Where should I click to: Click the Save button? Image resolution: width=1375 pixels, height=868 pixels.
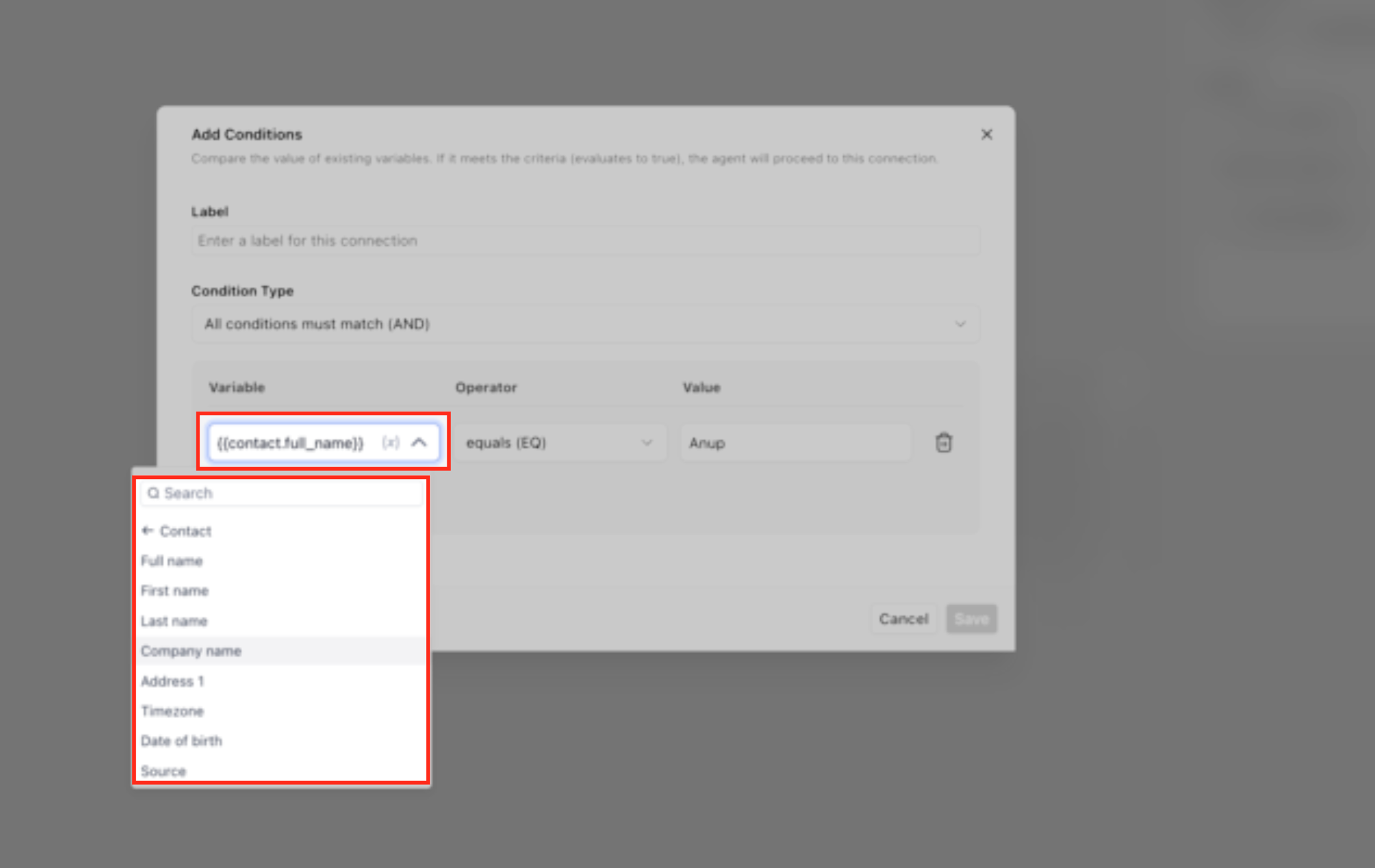point(971,618)
